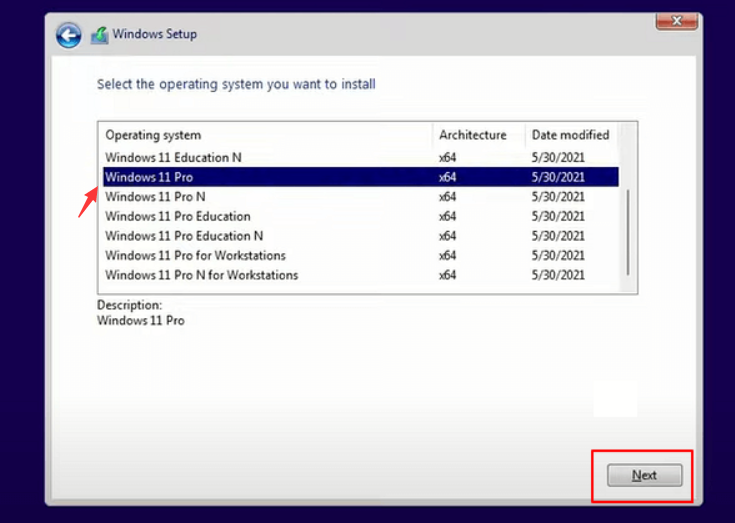Pick Windows 11 Pro Education N
Screen dimensions: 735x523
(184, 236)
